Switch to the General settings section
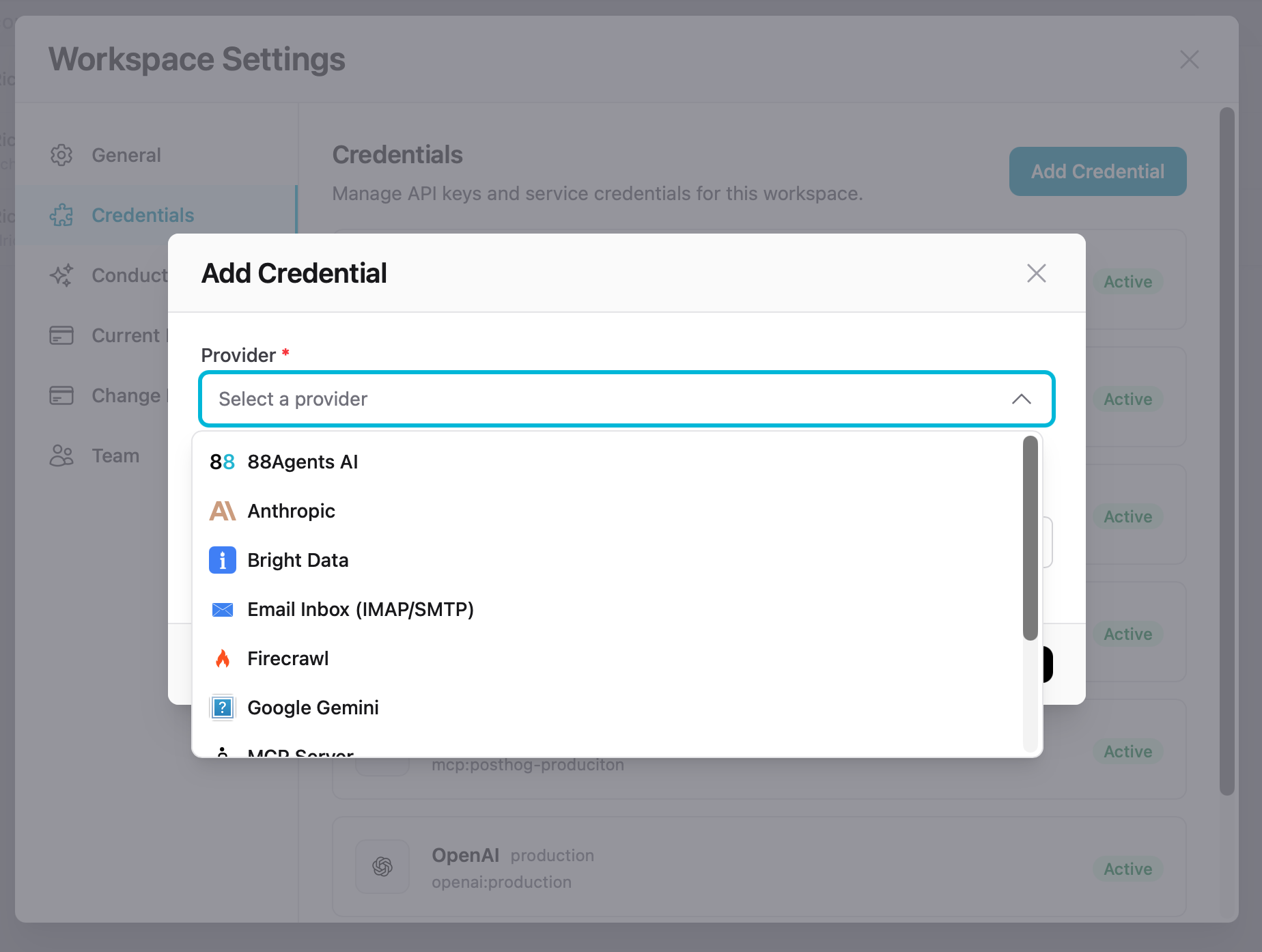Viewport: 1262px width, 952px height. point(126,155)
